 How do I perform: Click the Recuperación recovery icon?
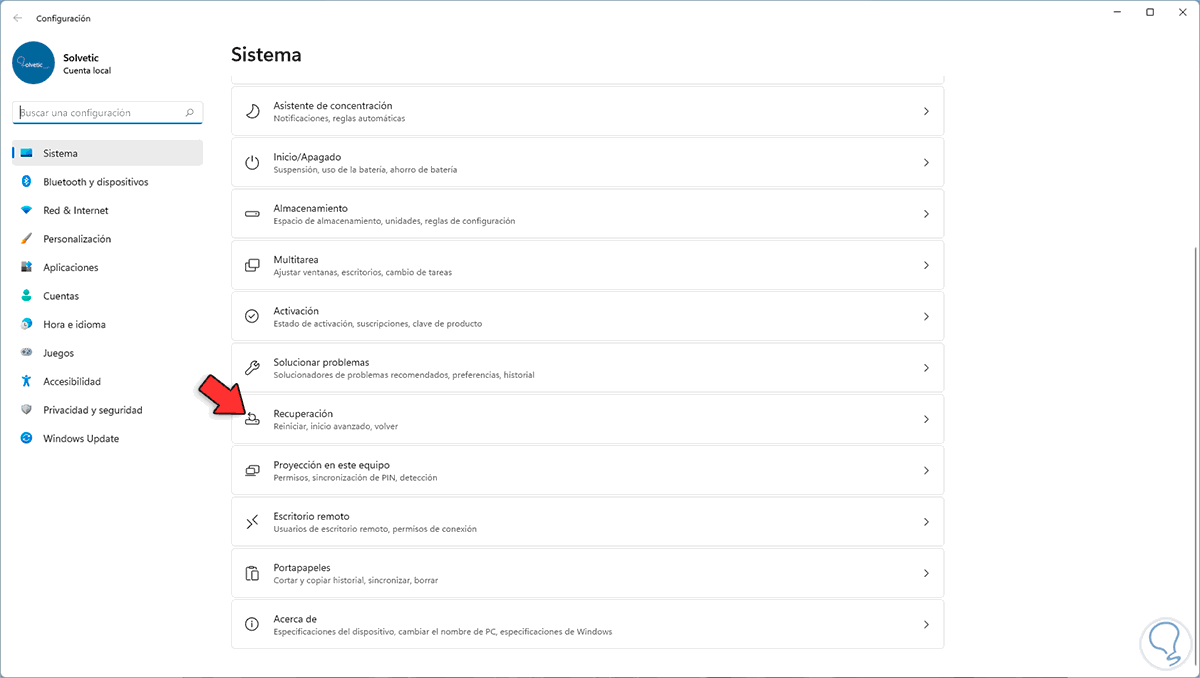click(x=253, y=419)
